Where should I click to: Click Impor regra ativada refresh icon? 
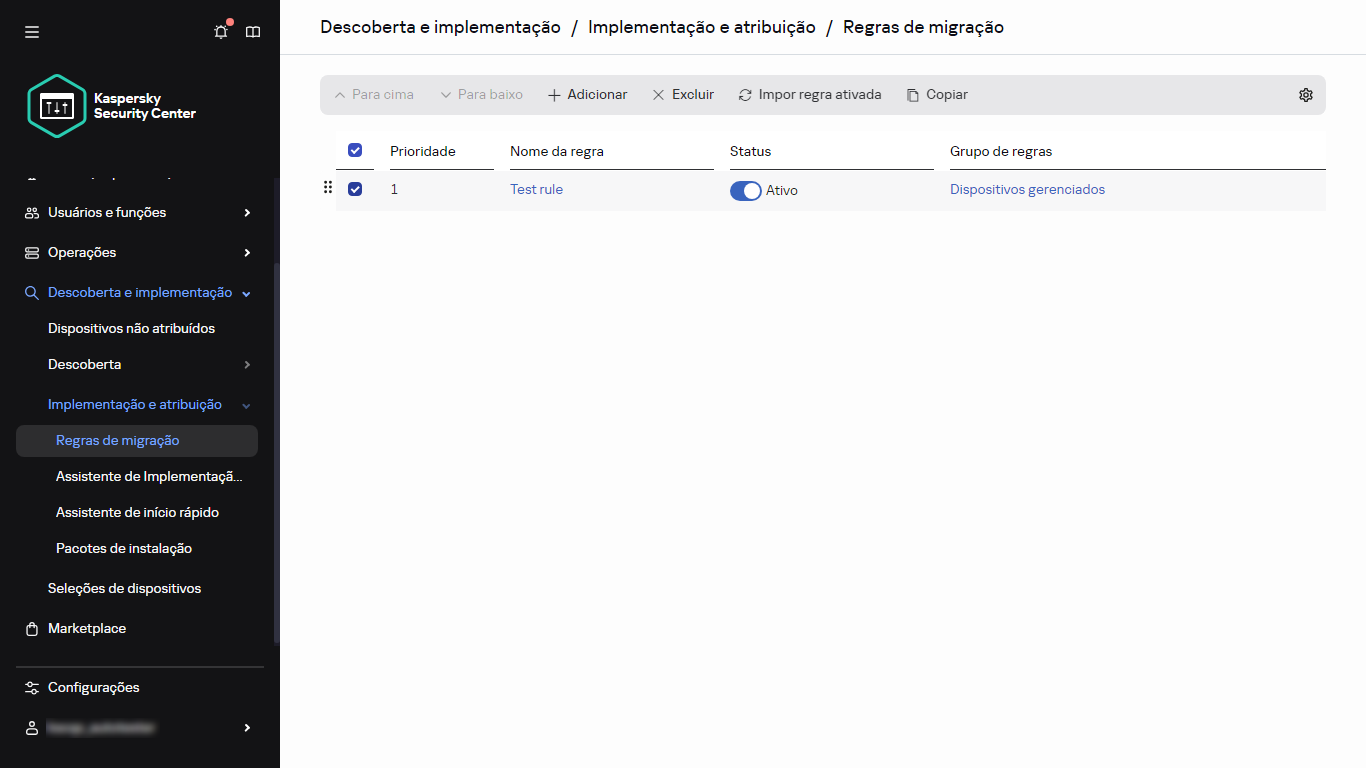[745, 95]
